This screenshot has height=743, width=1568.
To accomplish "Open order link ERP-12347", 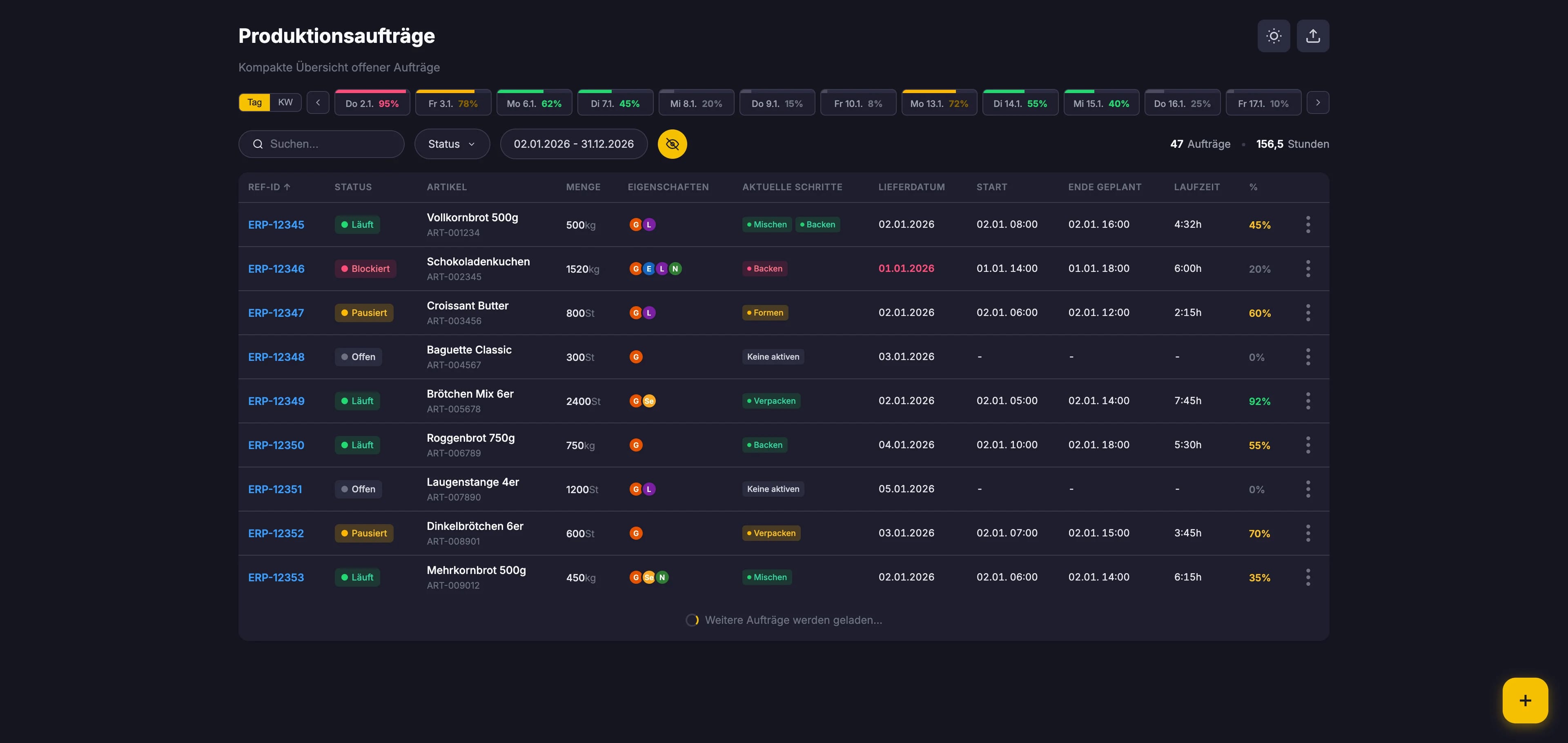I will click(x=276, y=313).
